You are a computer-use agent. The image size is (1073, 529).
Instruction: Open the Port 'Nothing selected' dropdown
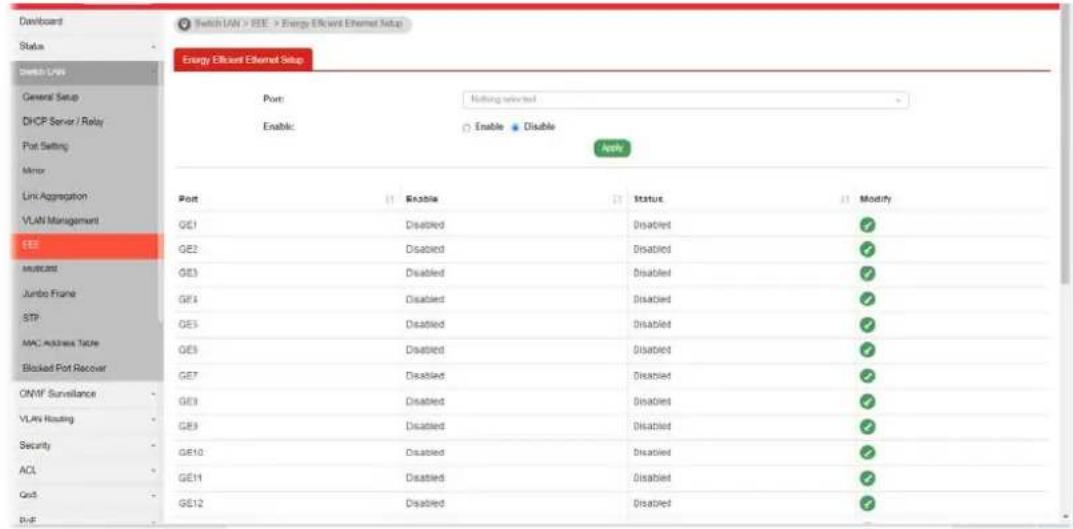tap(686, 100)
